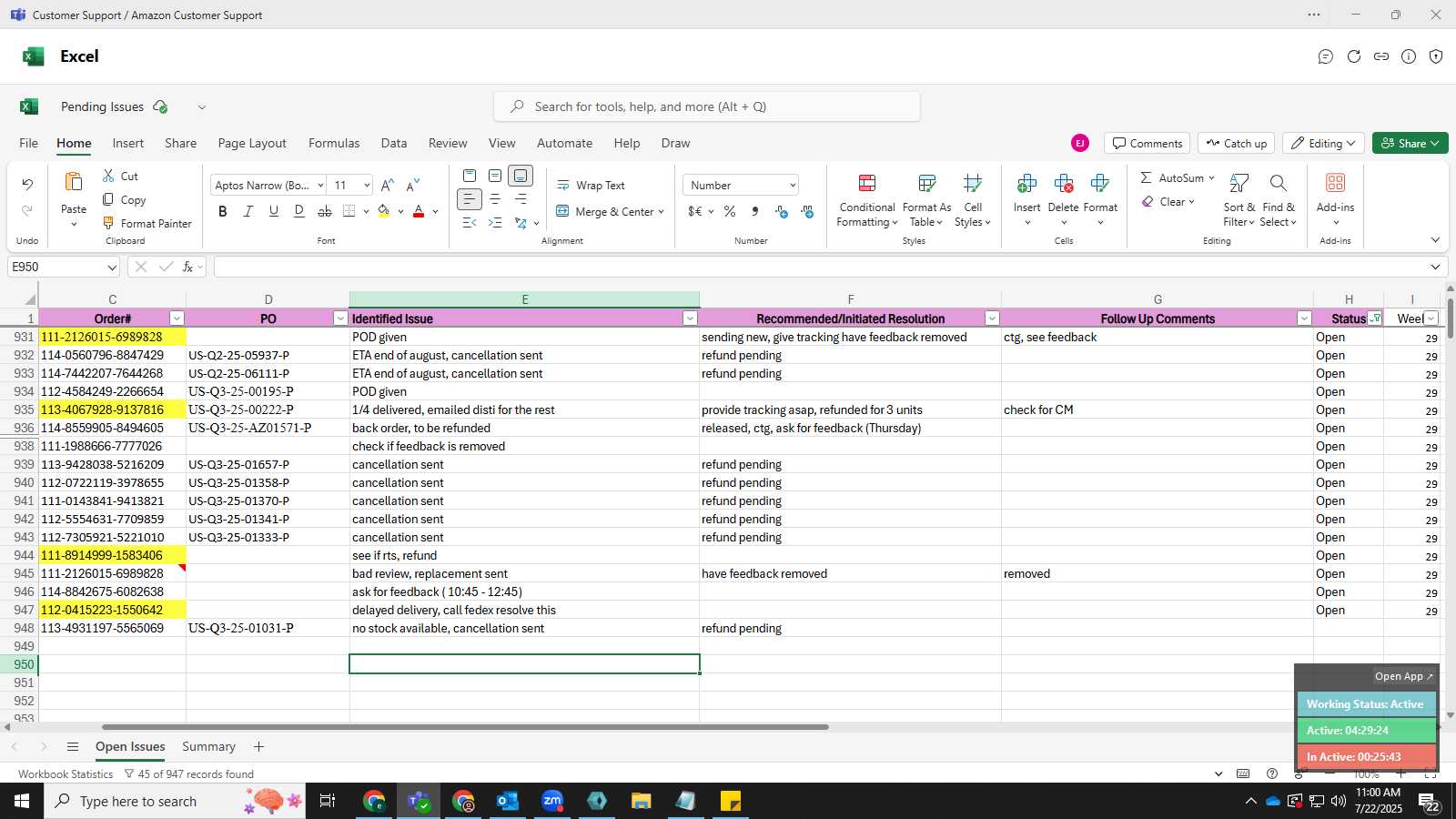This screenshot has height=819, width=1456.
Task: Open File Explorer from the taskbar
Action: [642, 801]
